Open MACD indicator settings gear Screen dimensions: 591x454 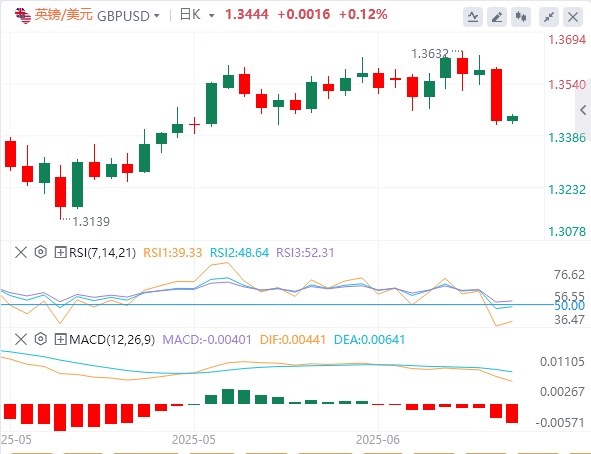(41, 339)
